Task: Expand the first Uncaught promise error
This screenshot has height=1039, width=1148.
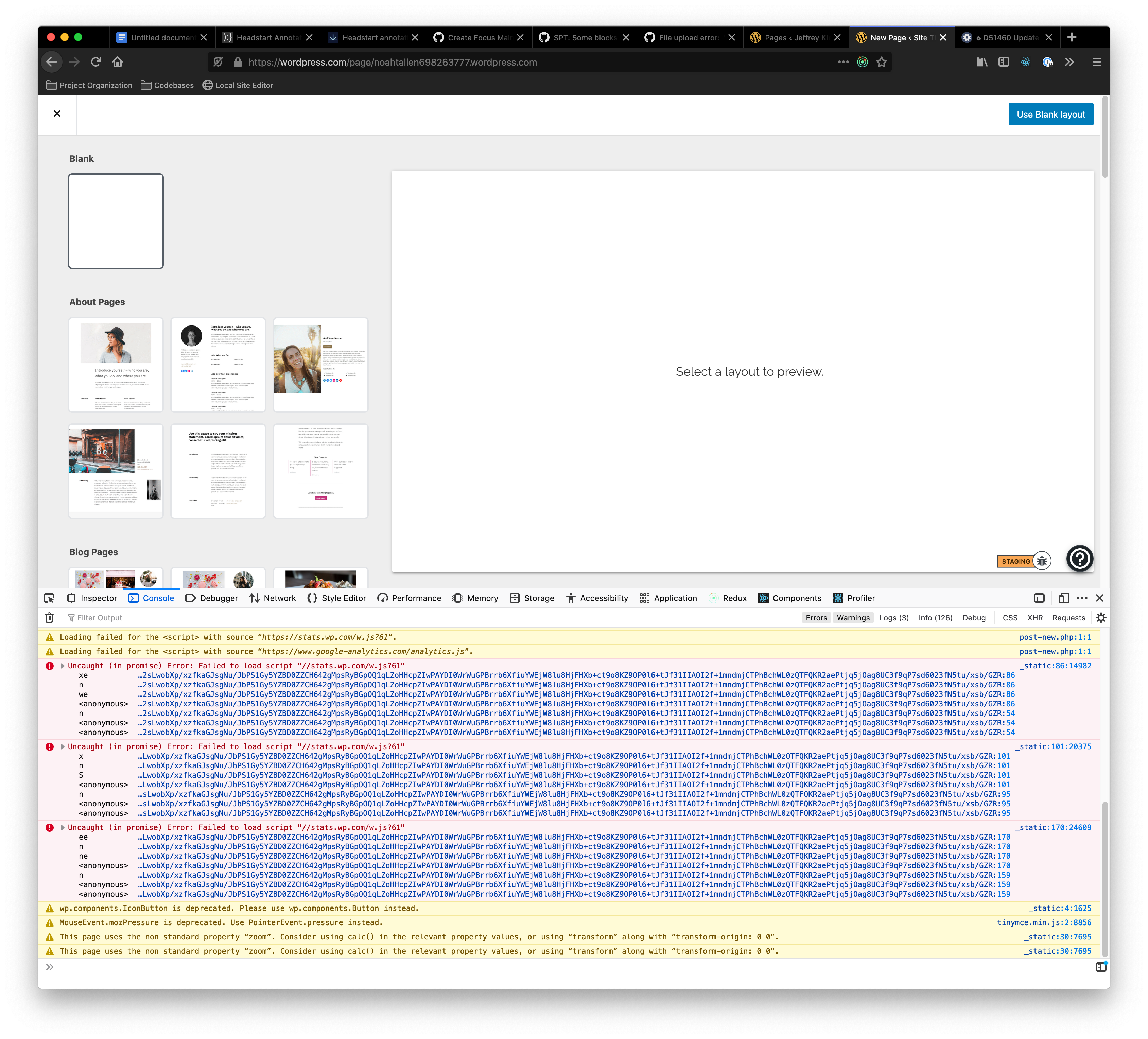Action: point(63,666)
